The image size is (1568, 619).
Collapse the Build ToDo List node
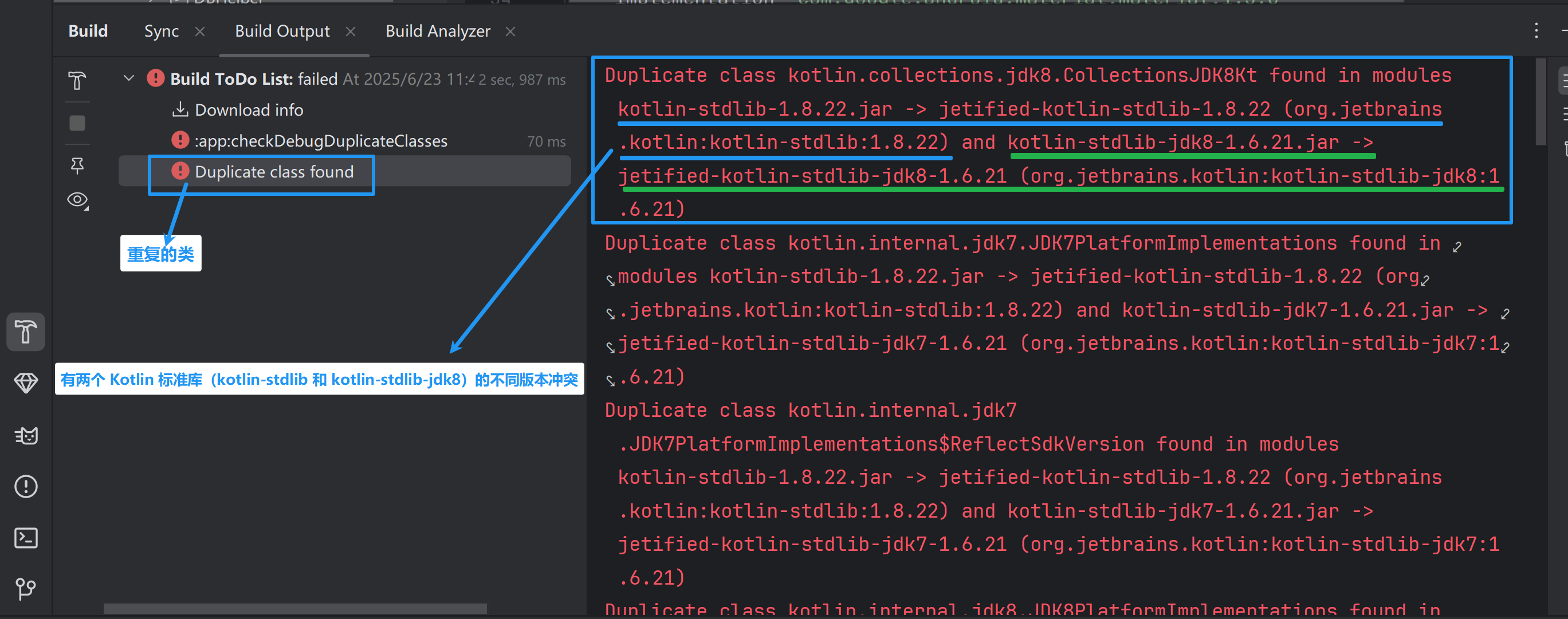128,78
